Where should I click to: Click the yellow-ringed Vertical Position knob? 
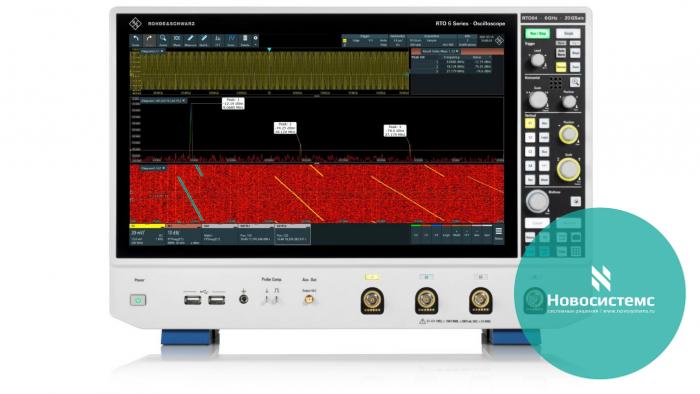[x=569, y=134]
